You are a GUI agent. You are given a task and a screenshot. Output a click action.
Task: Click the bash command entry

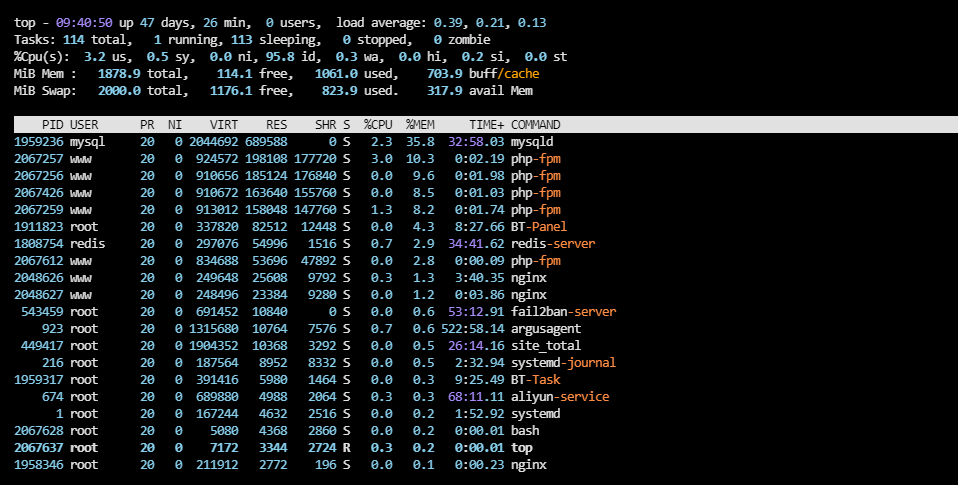tap(525, 430)
